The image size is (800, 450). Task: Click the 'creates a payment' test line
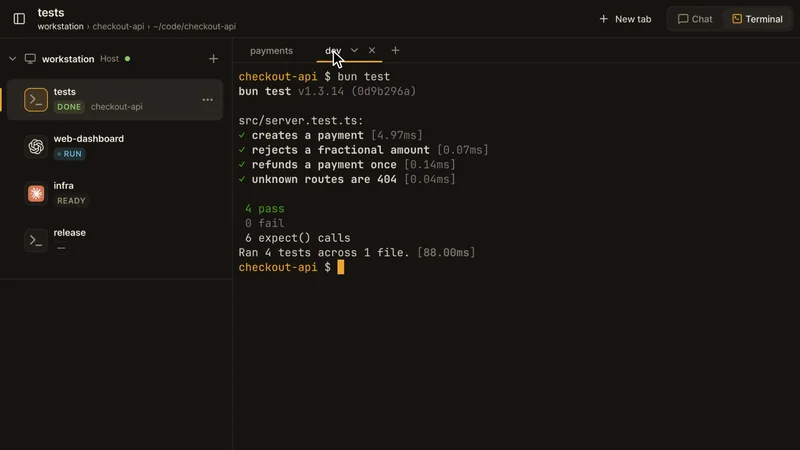pyautogui.click(x=331, y=135)
